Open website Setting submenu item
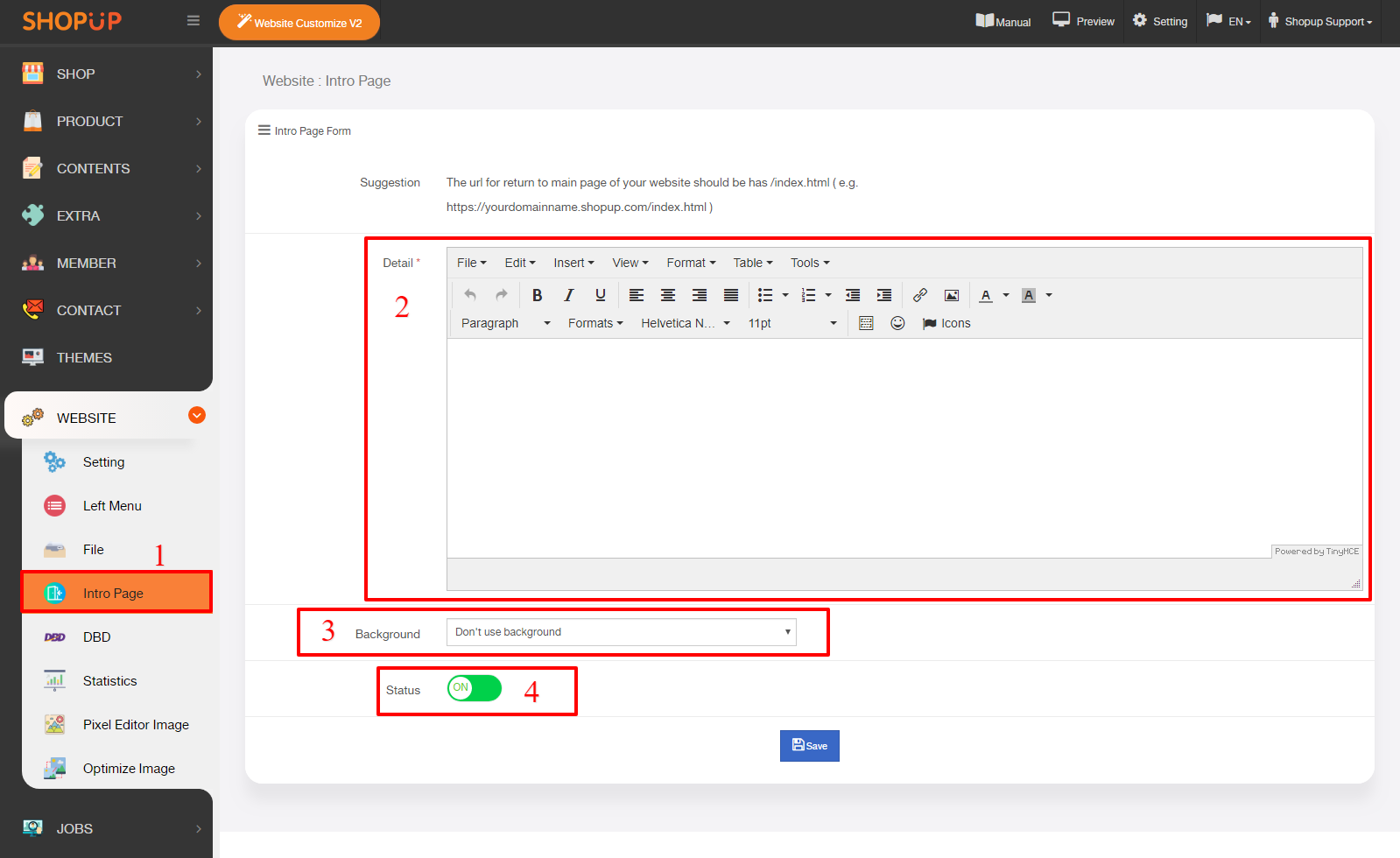Viewport: 1400px width, 858px height. (117, 462)
